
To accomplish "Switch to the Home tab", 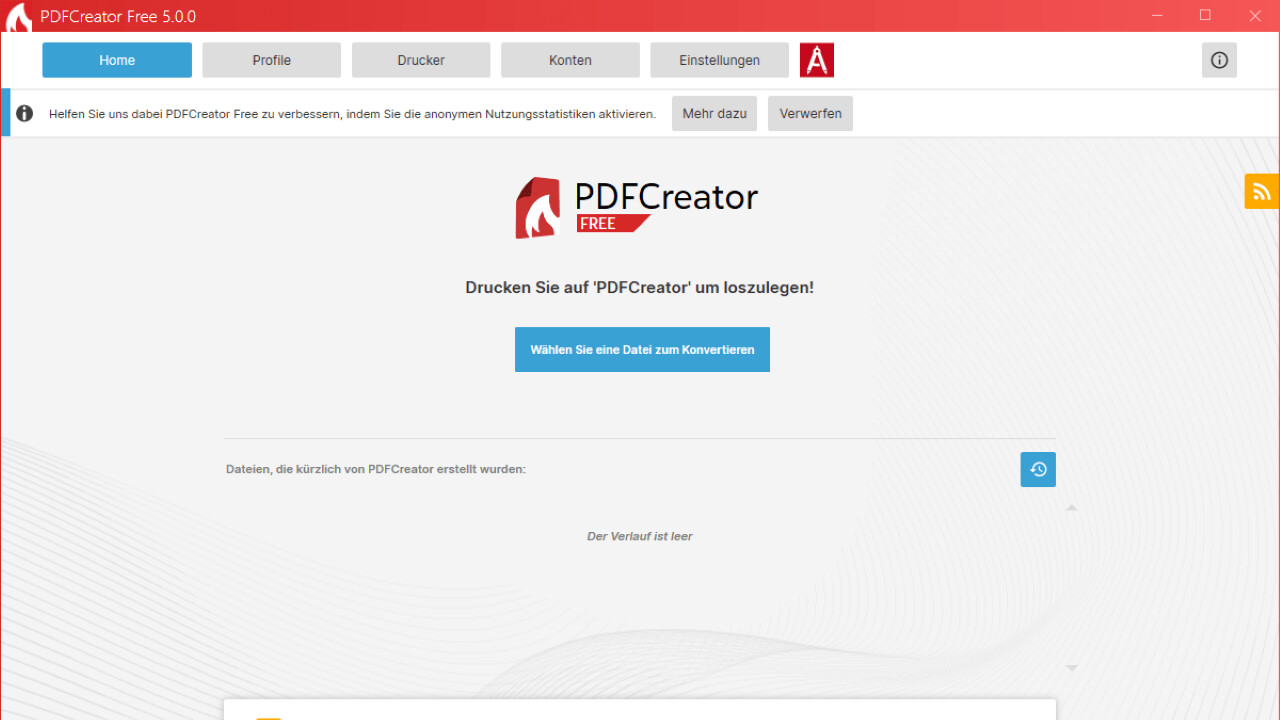I will tap(117, 60).
